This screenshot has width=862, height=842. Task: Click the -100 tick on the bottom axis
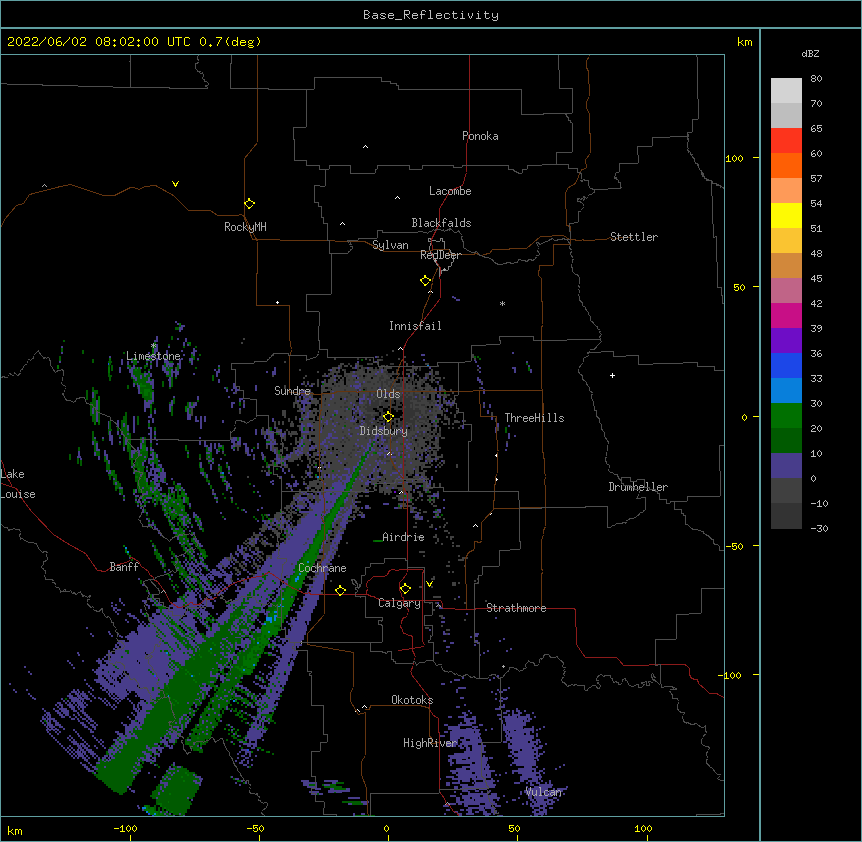click(125, 828)
